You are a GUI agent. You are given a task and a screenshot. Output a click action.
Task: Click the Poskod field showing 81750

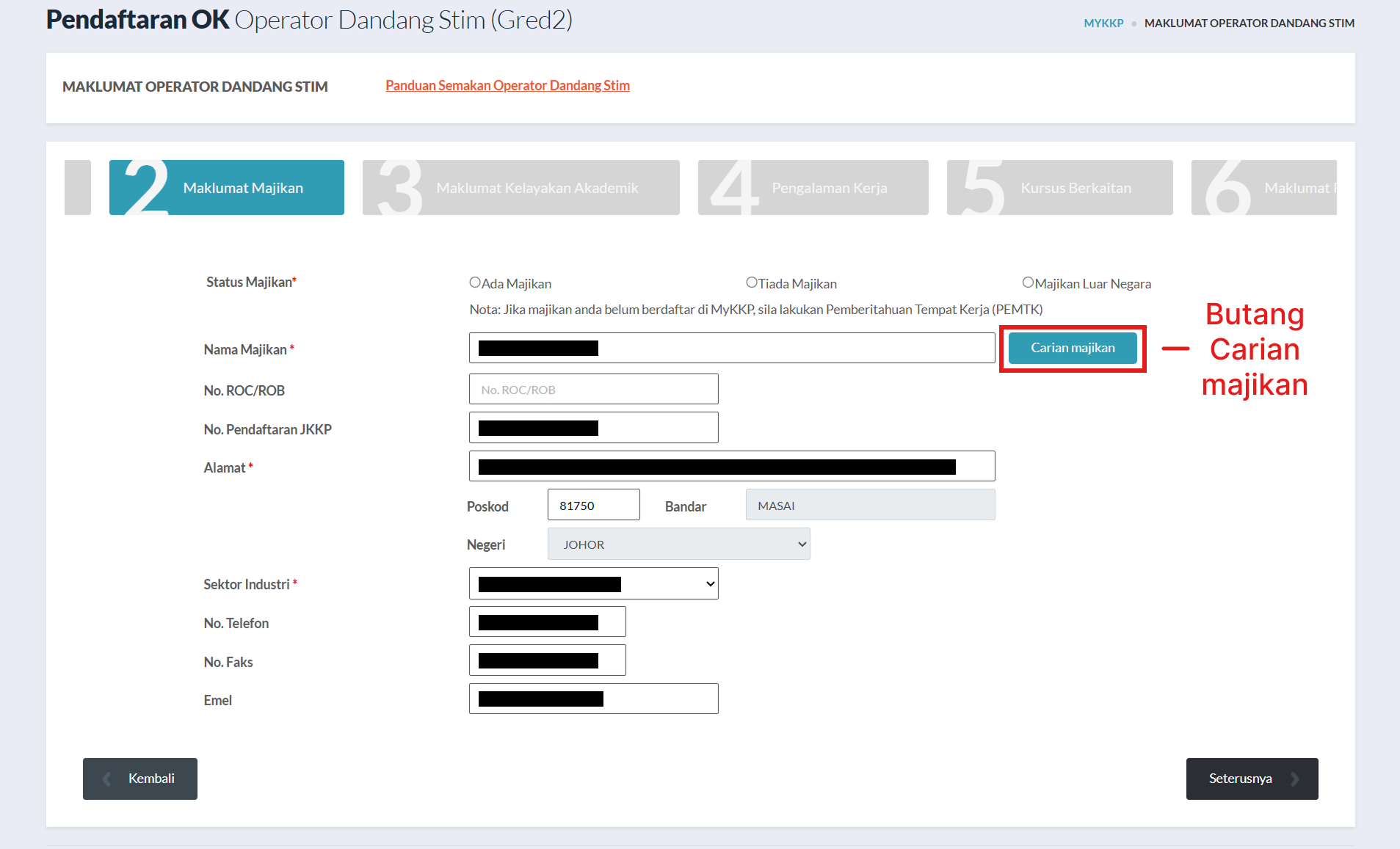click(x=593, y=506)
